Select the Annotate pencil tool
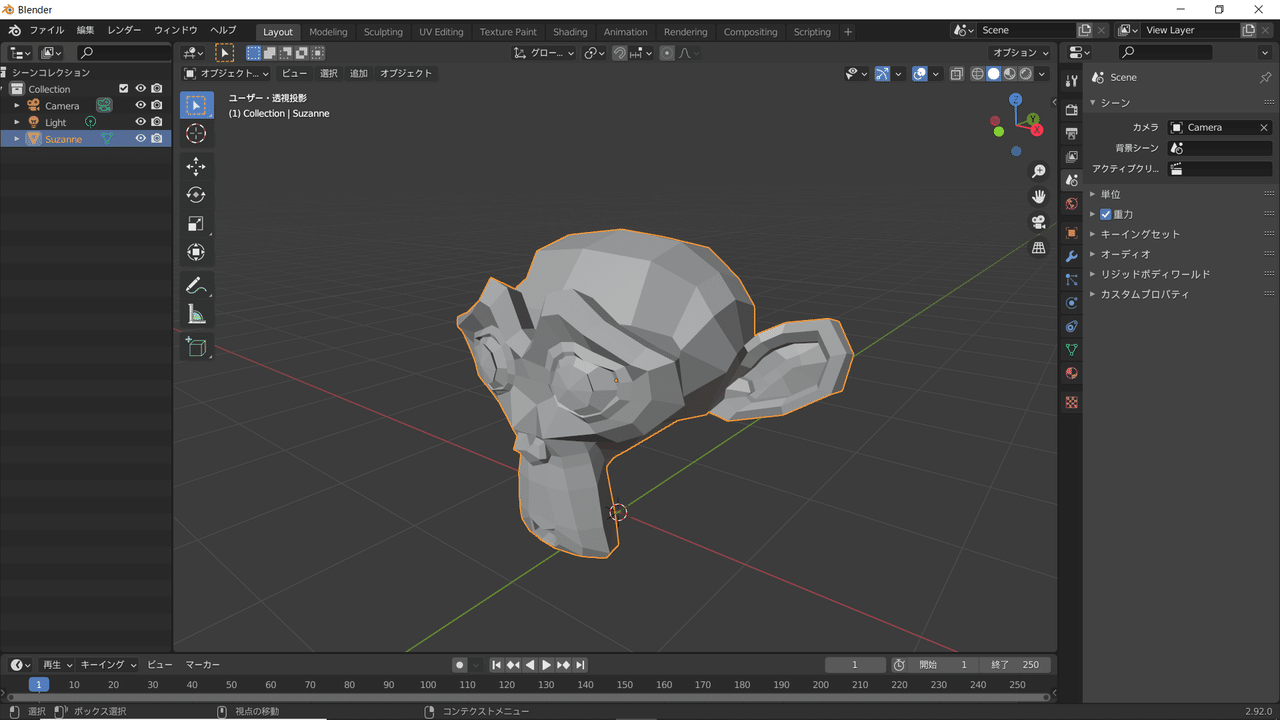Image resolution: width=1280 pixels, height=720 pixels. 196,286
